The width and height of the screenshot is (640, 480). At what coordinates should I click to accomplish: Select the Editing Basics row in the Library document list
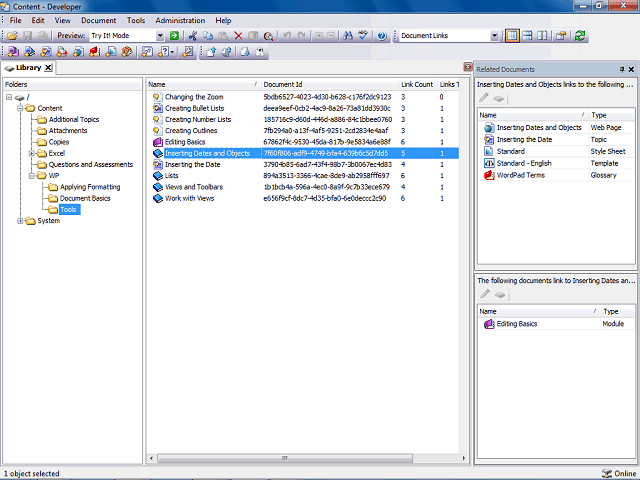click(302, 142)
